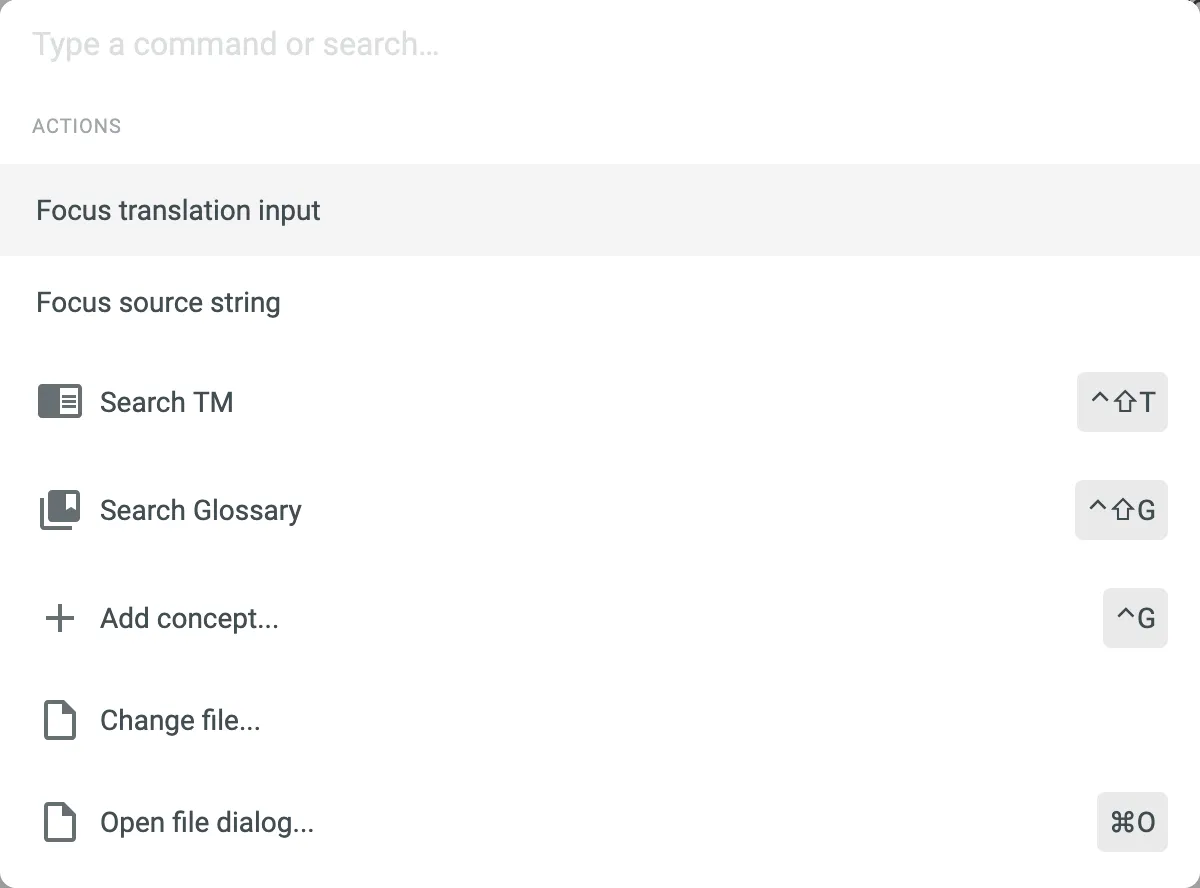Launch the Open file dialog... command

pos(207,822)
